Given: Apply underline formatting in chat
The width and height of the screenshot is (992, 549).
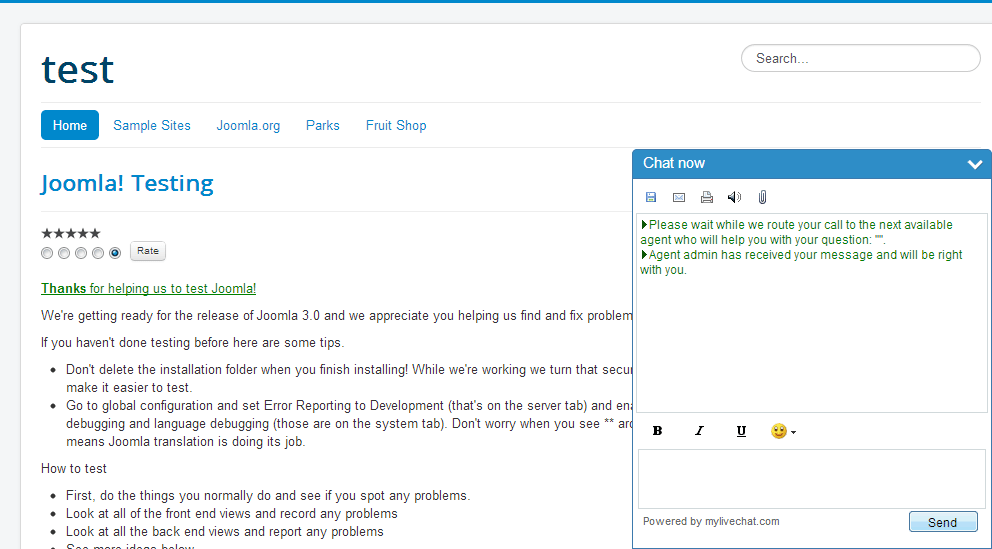Looking at the screenshot, I should (741, 431).
